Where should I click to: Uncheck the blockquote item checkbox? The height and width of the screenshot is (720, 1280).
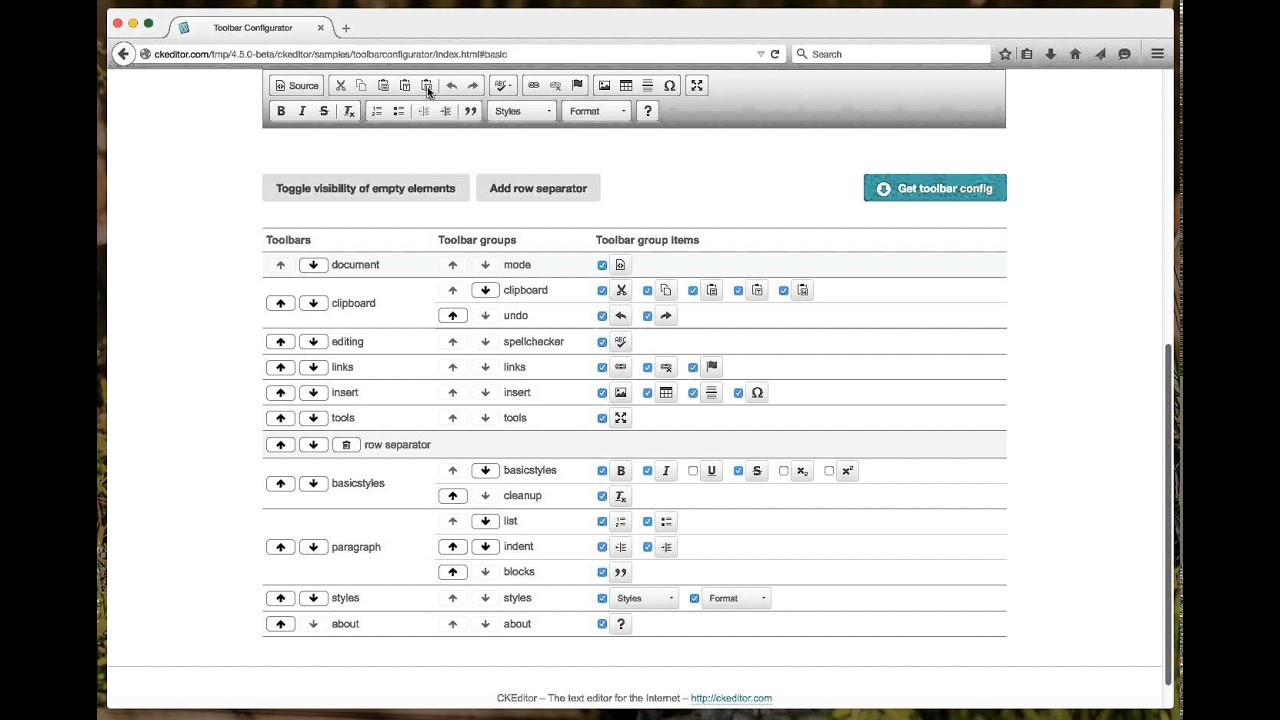[602, 573]
